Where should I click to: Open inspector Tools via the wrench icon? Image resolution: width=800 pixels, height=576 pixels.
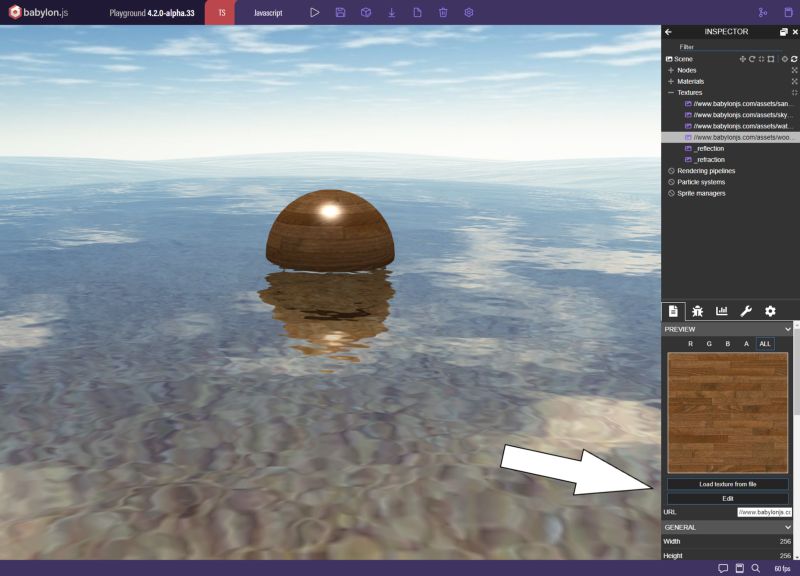746,311
